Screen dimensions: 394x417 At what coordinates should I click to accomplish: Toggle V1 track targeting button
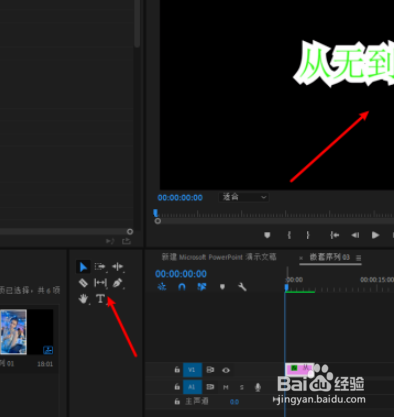coord(192,370)
